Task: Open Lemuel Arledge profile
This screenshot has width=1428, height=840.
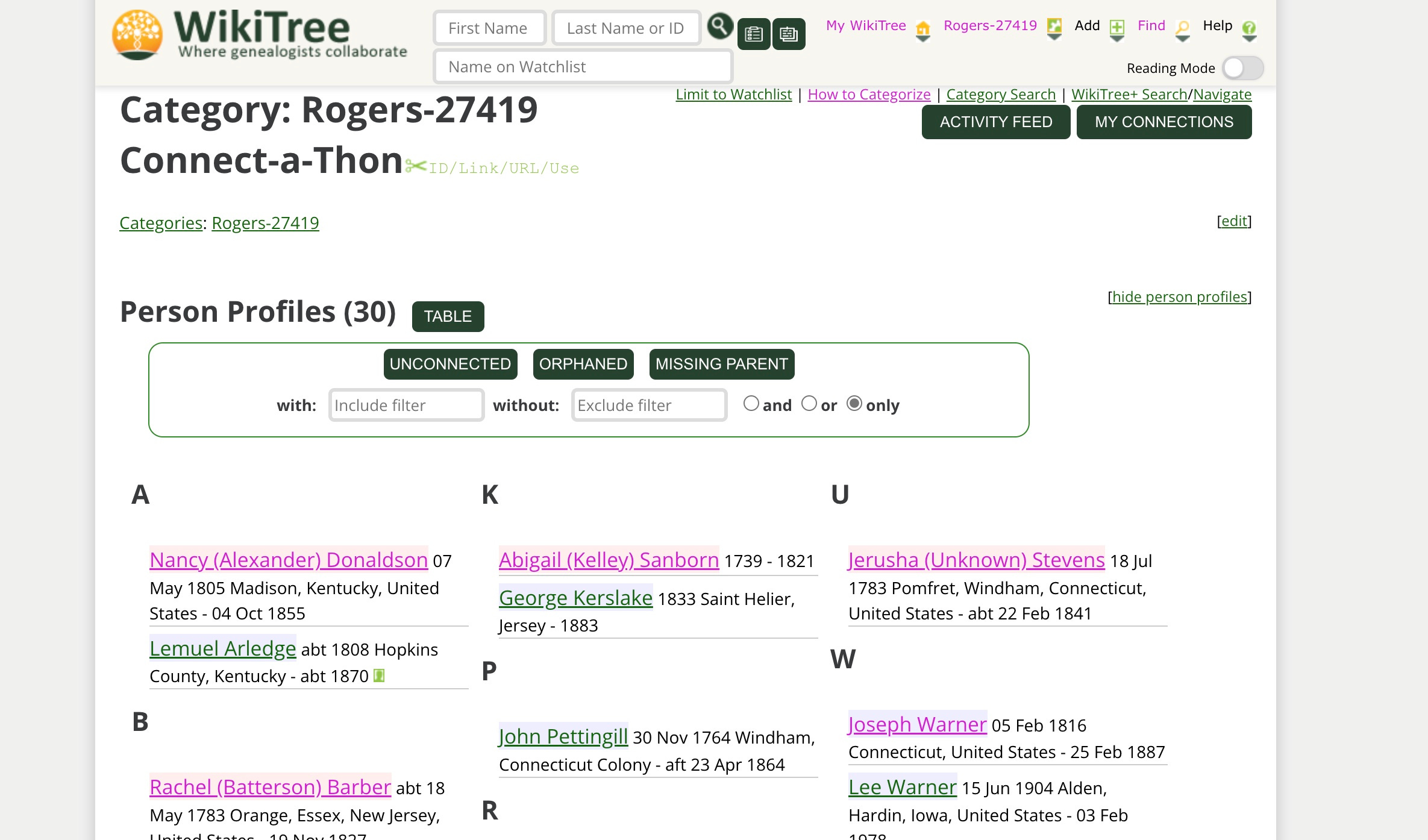Action: click(222, 648)
